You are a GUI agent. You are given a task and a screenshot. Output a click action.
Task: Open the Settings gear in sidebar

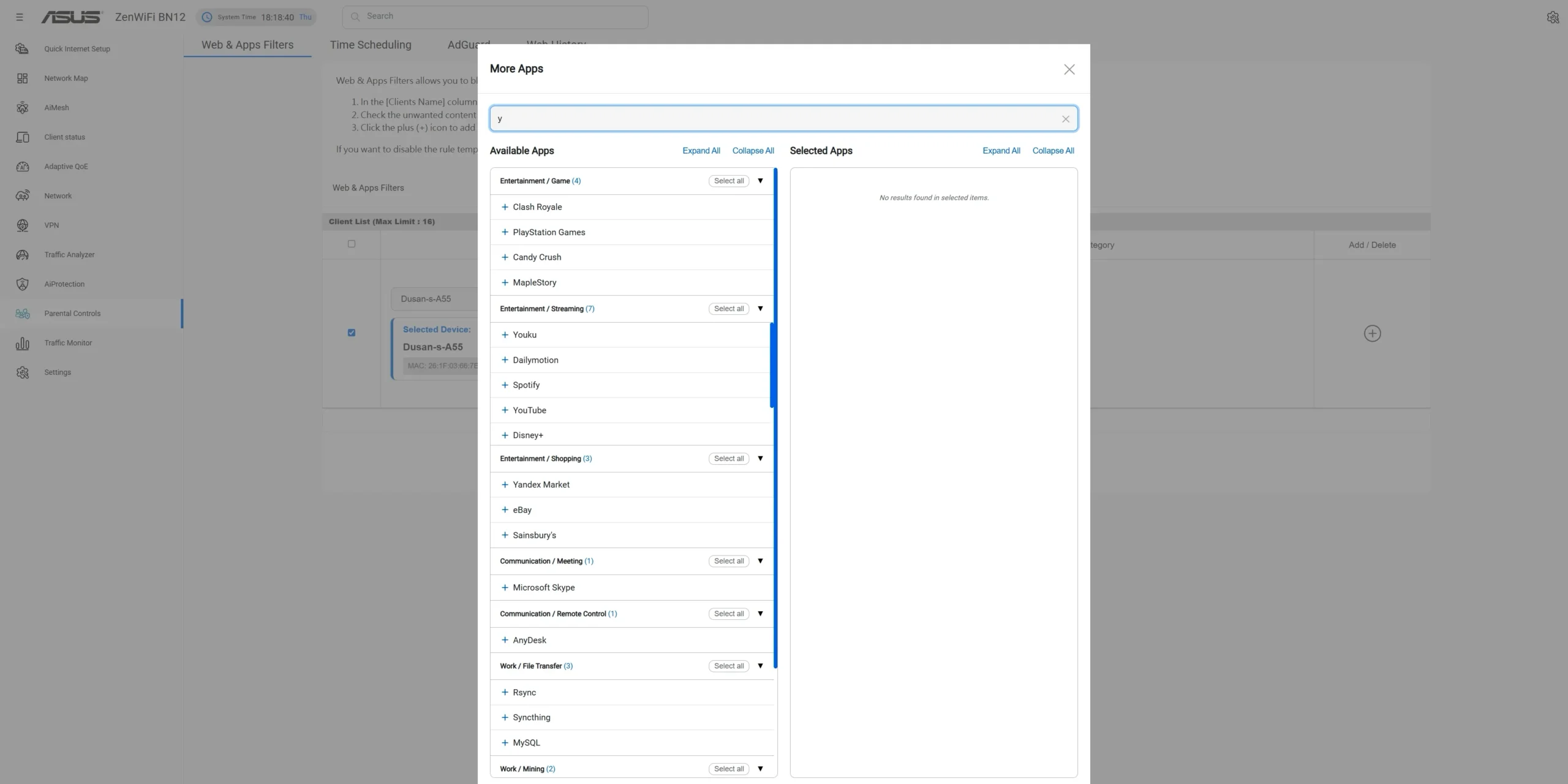pos(22,372)
